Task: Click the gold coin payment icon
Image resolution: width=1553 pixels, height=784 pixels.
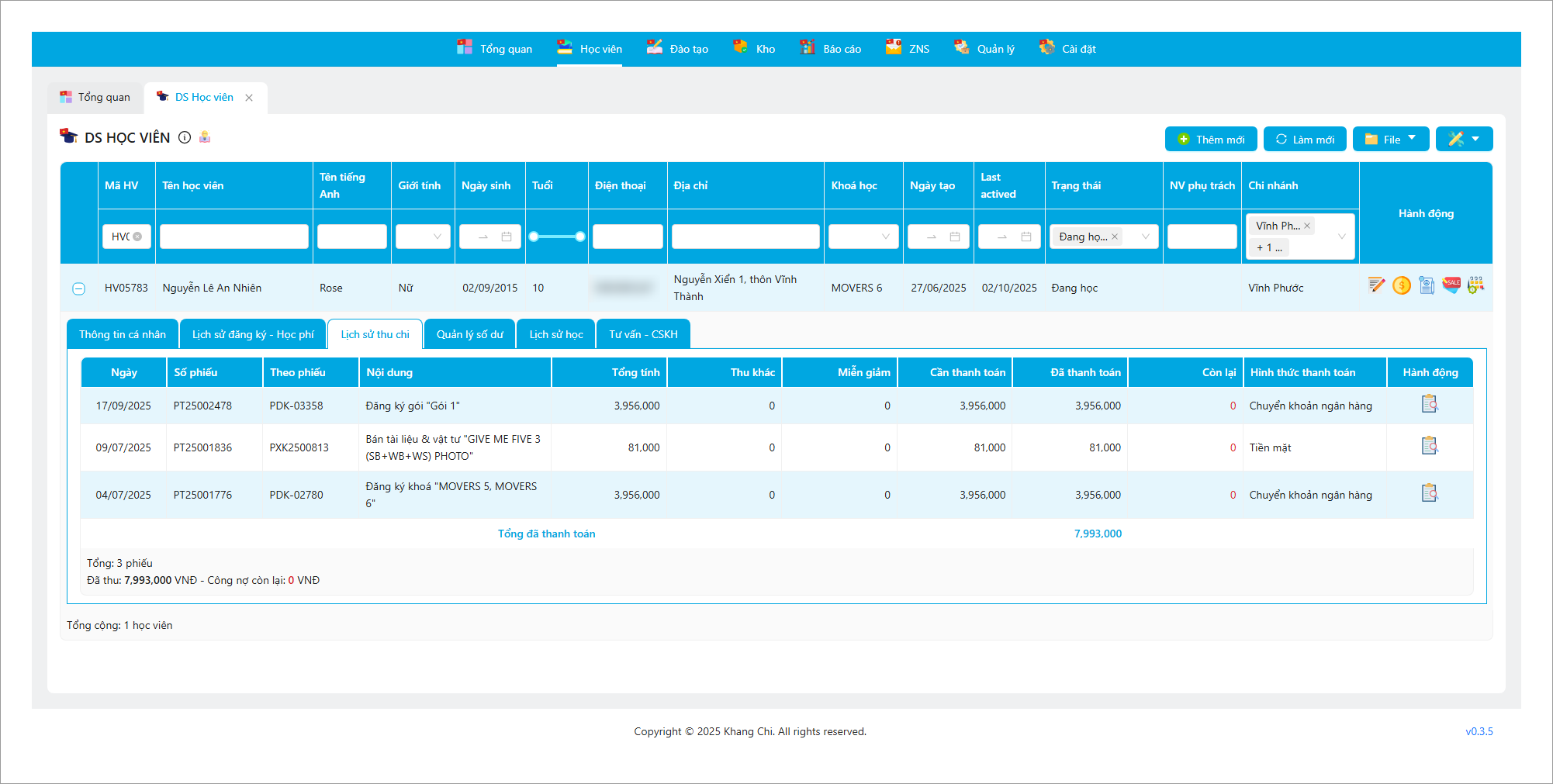Action: [x=1401, y=285]
